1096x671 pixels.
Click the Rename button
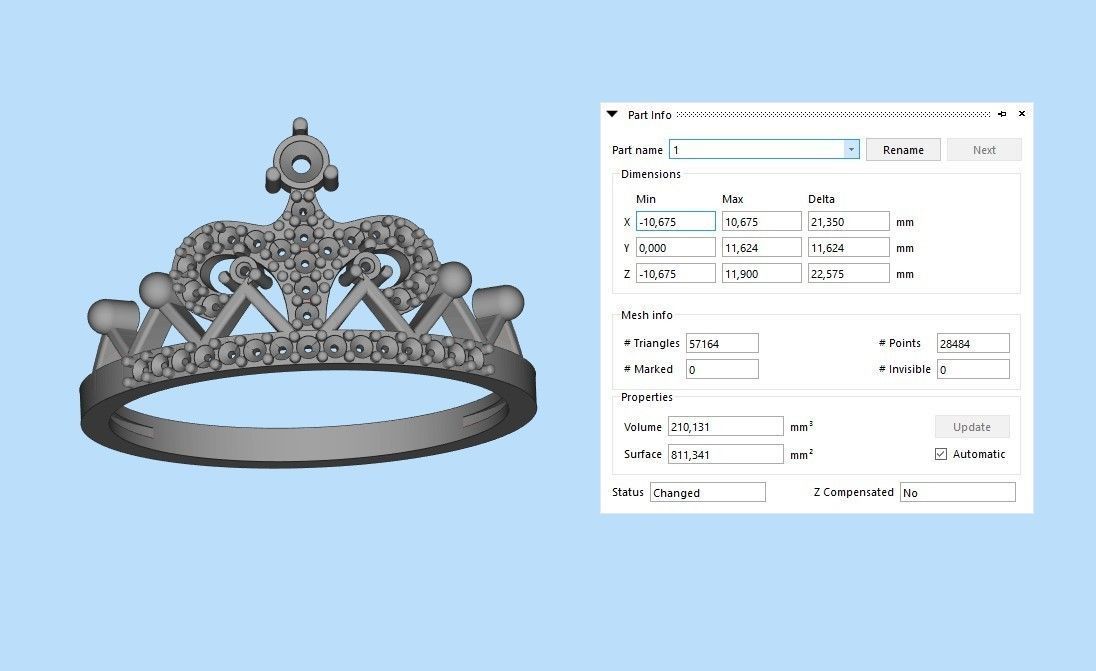[903, 150]
